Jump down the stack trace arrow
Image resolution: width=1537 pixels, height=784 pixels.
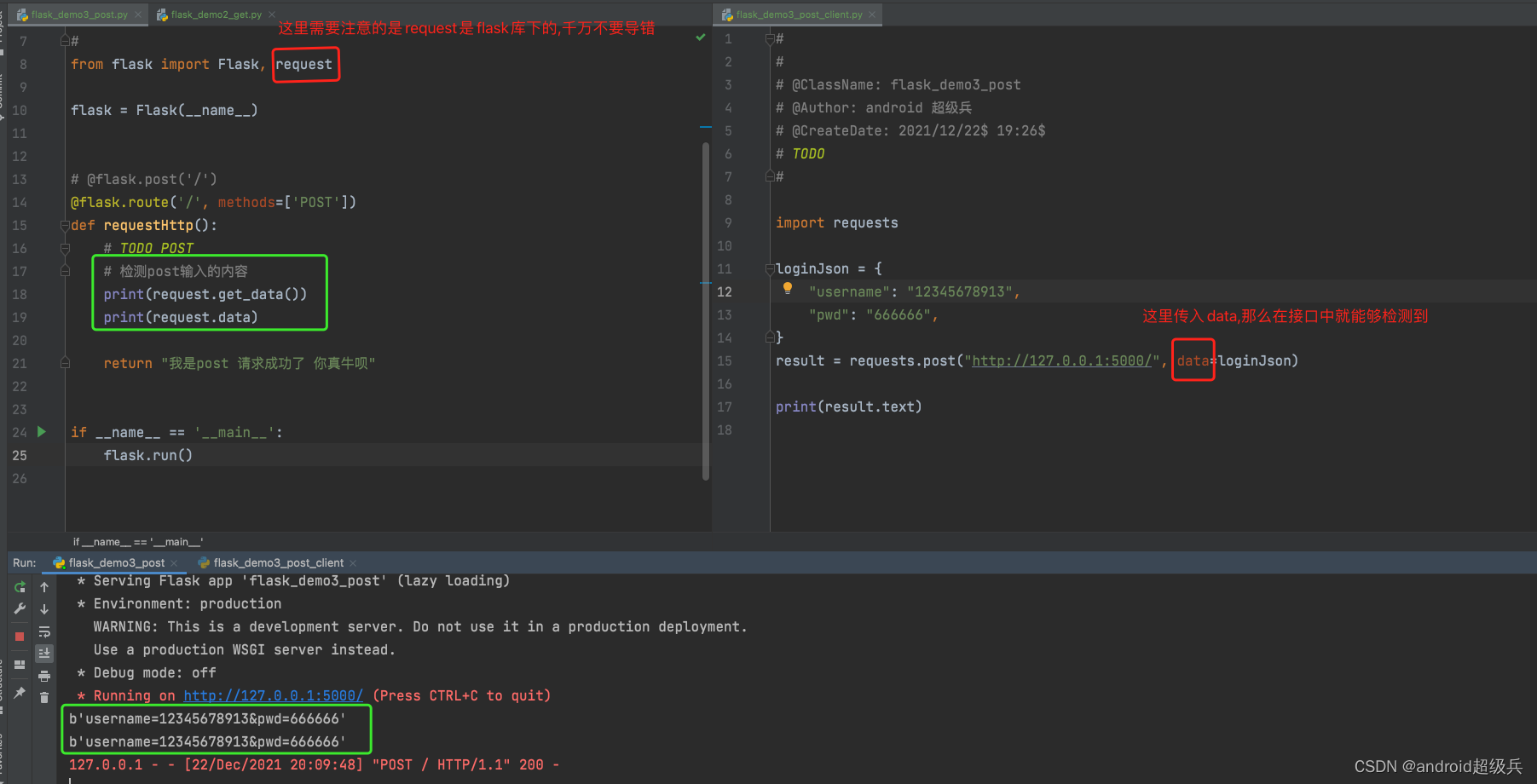click(44, 609)
